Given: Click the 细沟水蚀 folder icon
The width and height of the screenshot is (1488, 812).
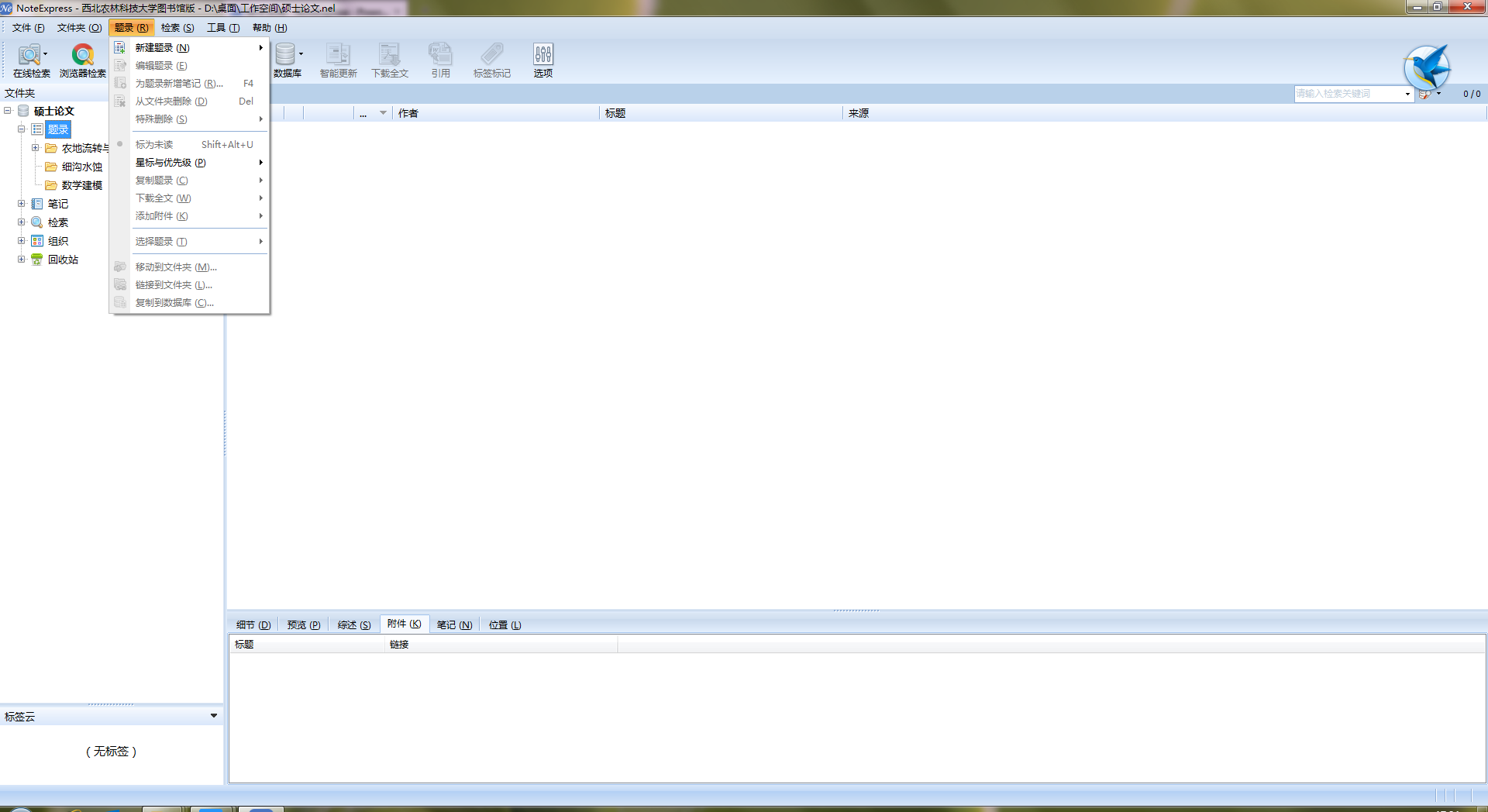Looking at the screenshot, I should point(50,167).
